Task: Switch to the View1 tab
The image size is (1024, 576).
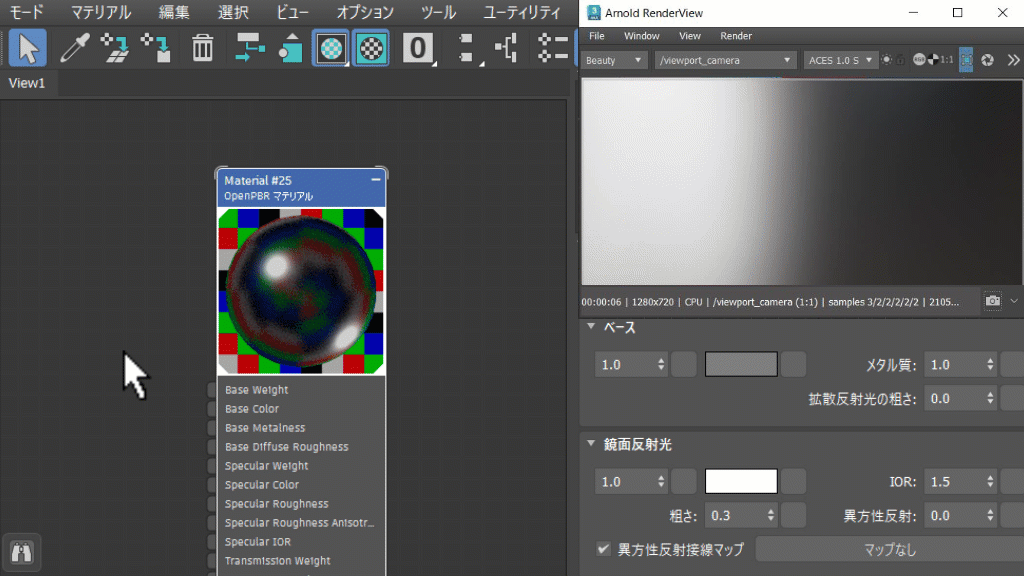Action: tap(27, 84)
